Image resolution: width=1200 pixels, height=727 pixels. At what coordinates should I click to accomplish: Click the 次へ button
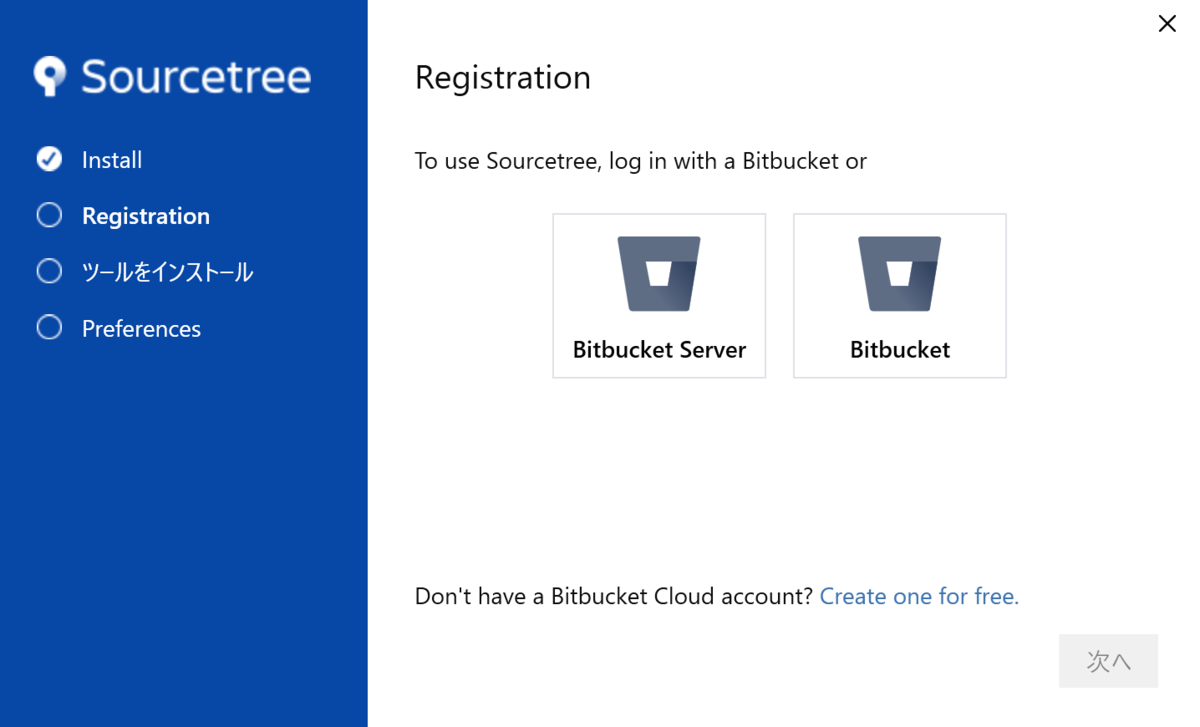(1108, 661)
